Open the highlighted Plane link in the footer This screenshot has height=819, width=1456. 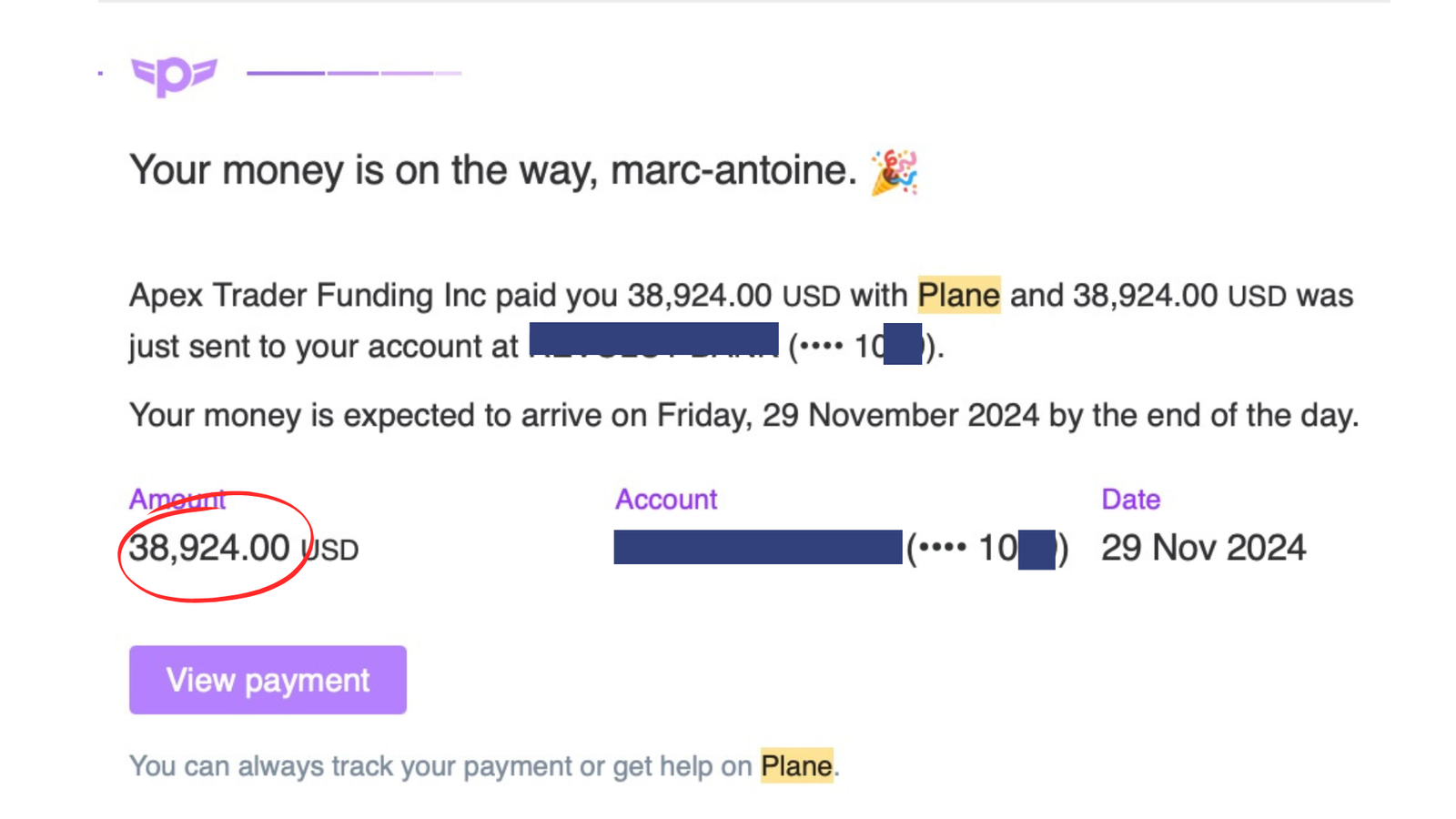pyautogui.click(x=796, y=766)
